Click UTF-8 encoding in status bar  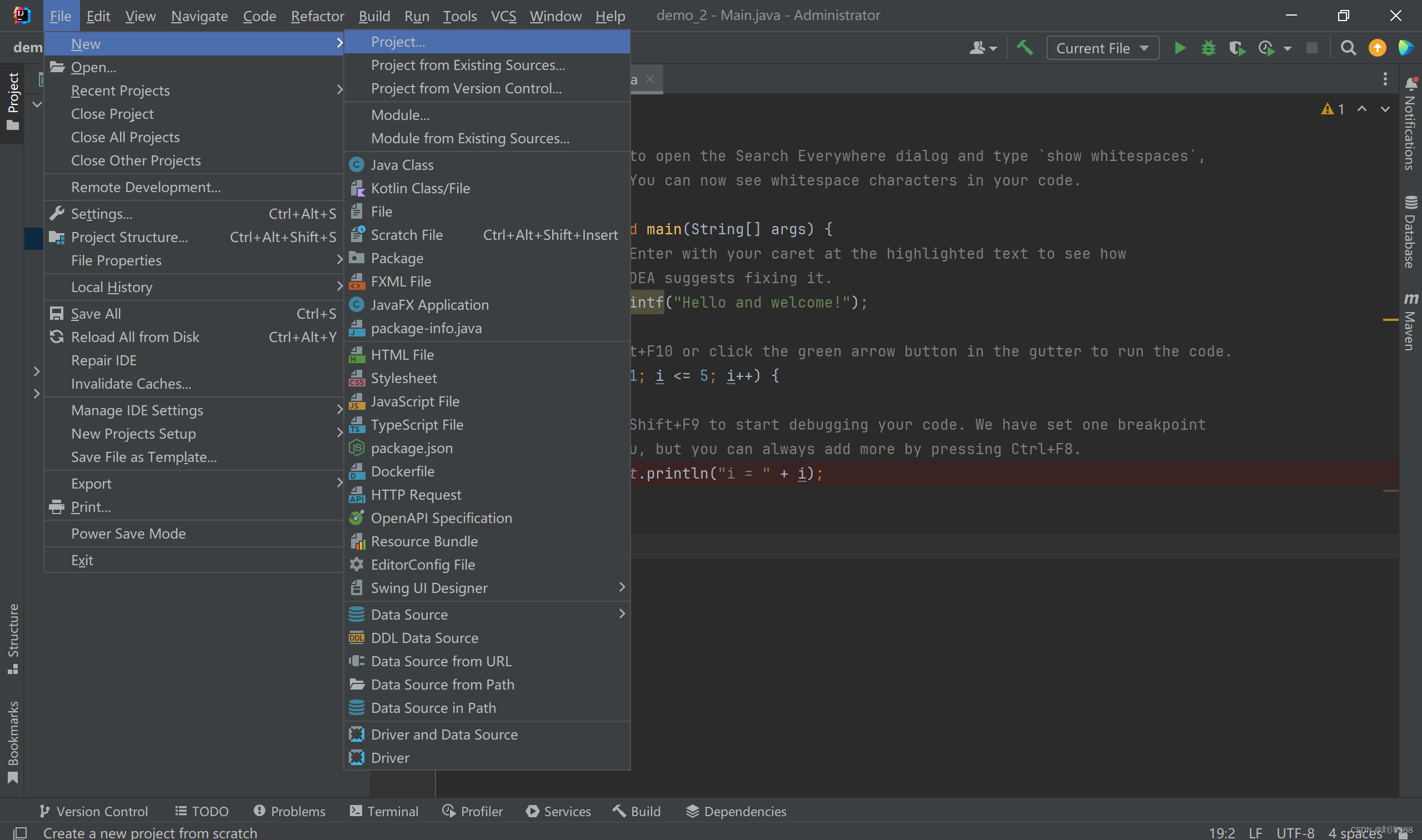pyautogui.click(x=1295, y=833)
